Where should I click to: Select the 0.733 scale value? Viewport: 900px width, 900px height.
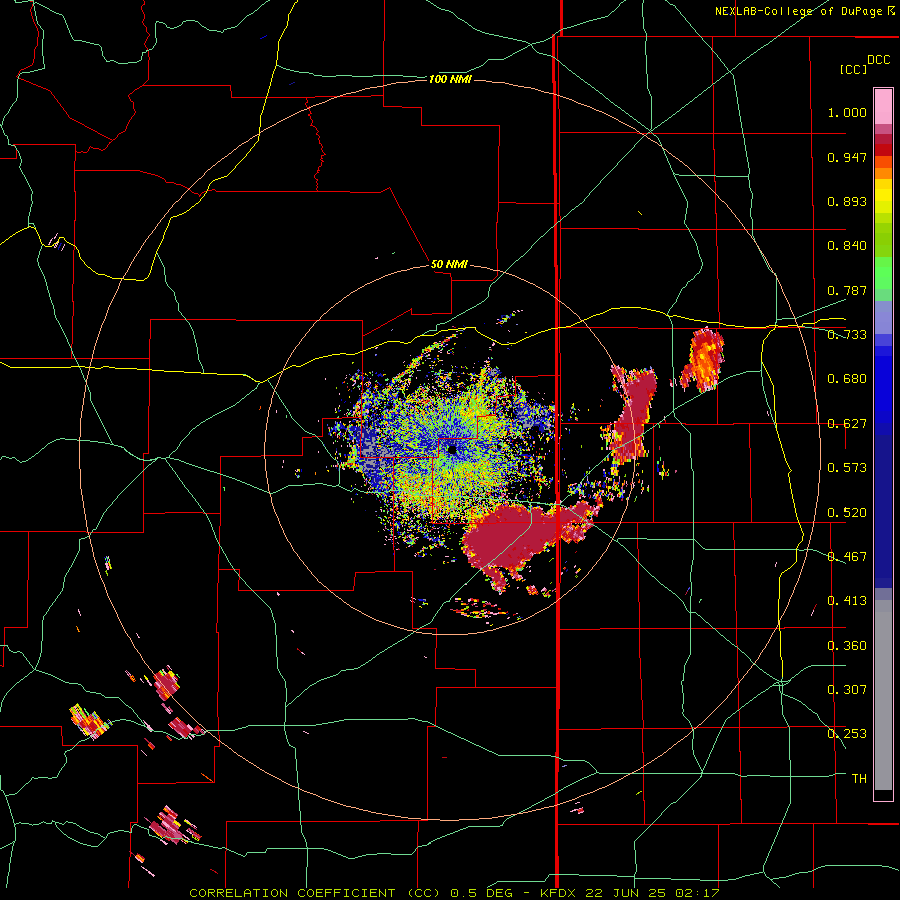tap(847, 335)
